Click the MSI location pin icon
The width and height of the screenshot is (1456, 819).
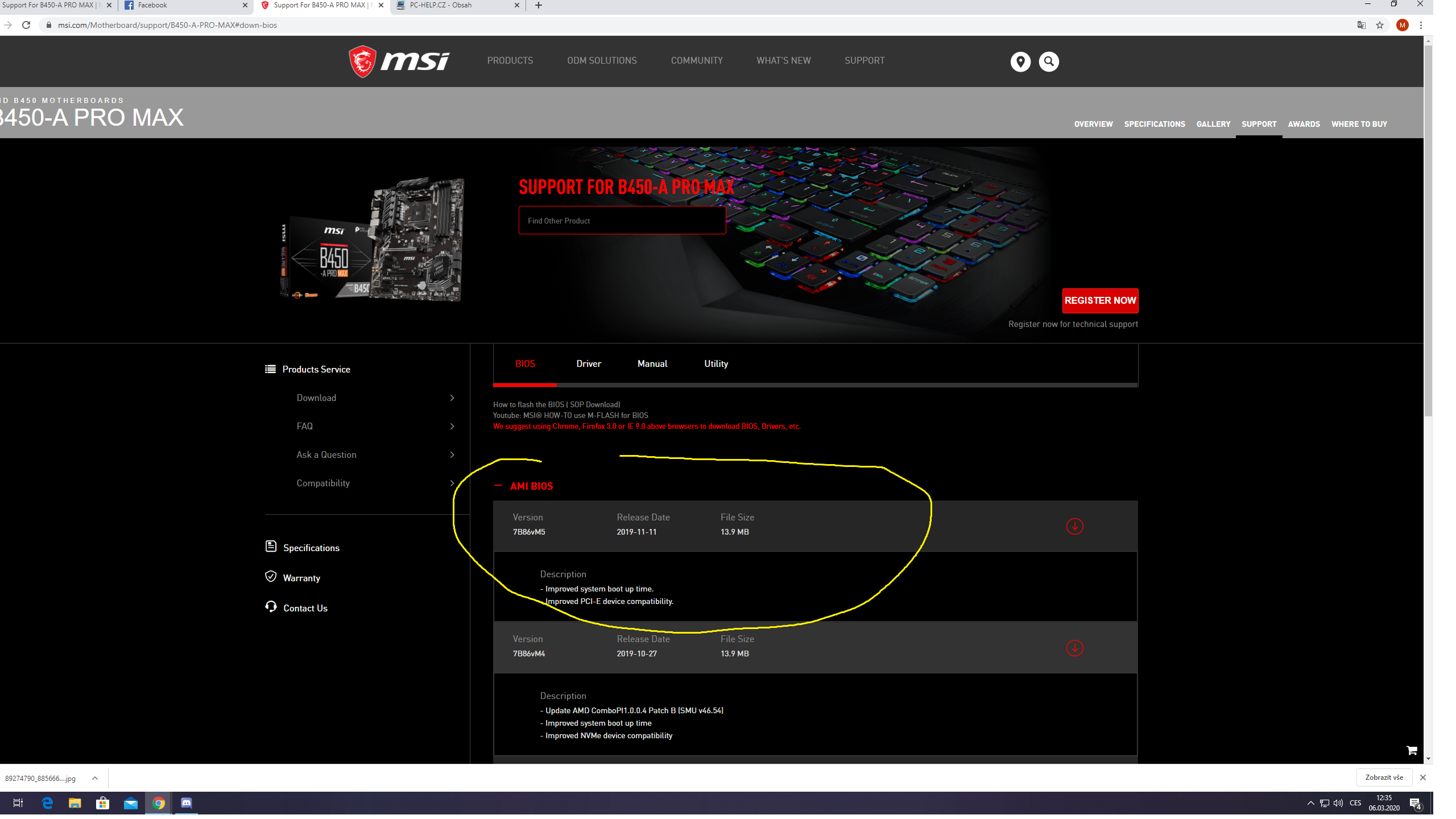pos(1020,61)
